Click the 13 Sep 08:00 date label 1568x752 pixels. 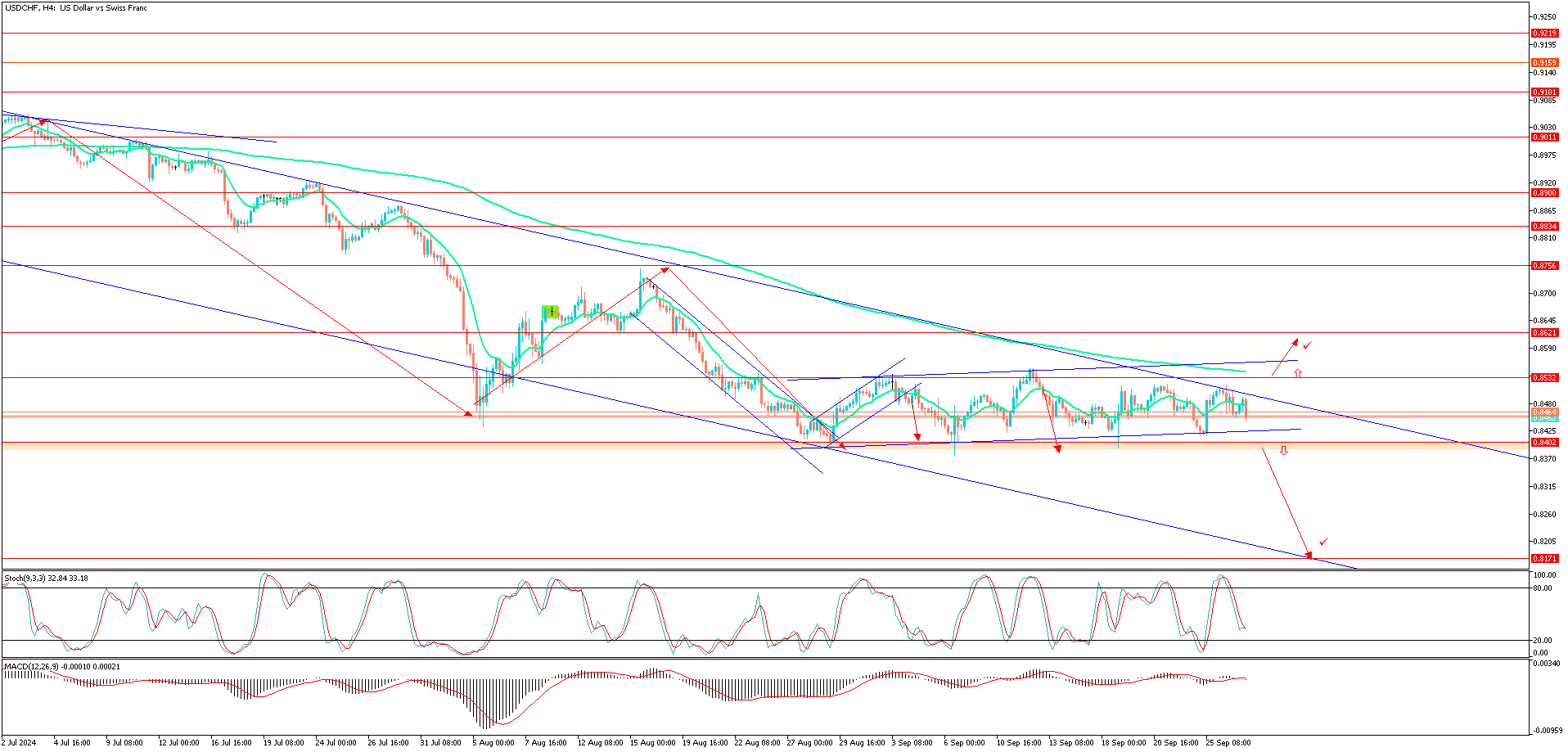1071,743
